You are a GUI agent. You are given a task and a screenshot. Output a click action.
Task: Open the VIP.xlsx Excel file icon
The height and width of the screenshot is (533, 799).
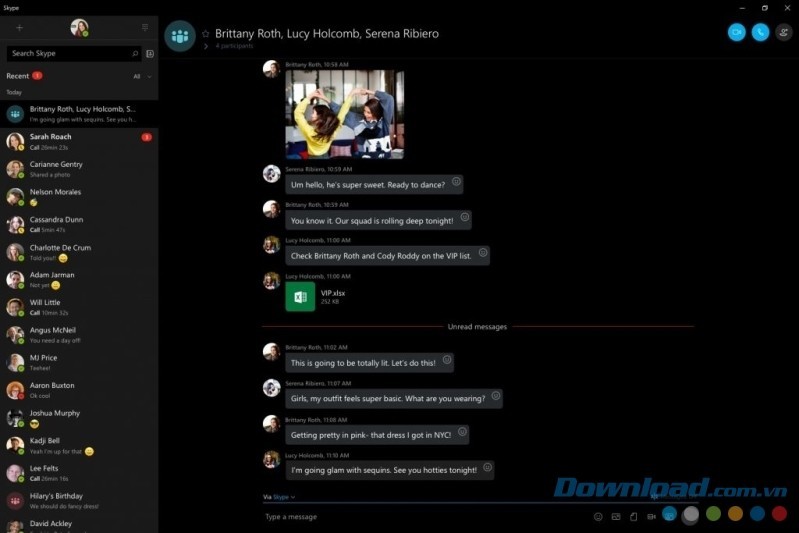[x=300, y=297]
